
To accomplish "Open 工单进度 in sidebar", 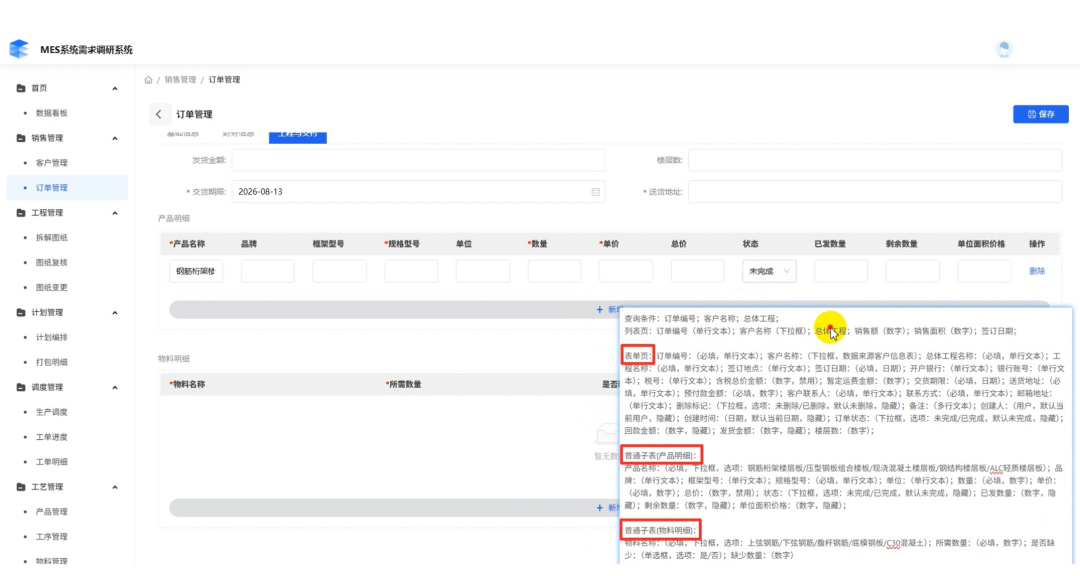I will pos(52,437).
